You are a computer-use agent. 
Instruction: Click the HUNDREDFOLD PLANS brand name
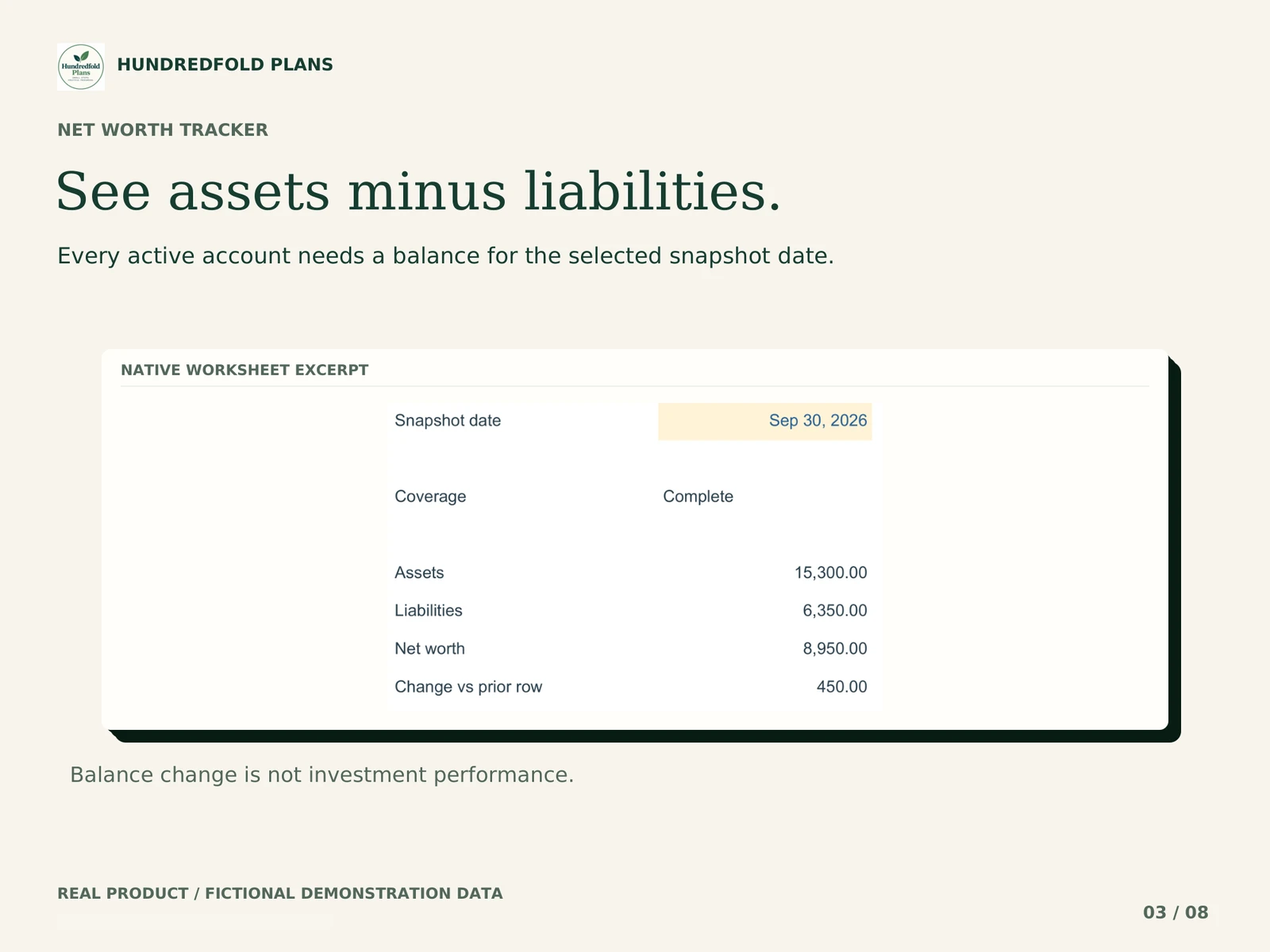[x=225, y=65]
